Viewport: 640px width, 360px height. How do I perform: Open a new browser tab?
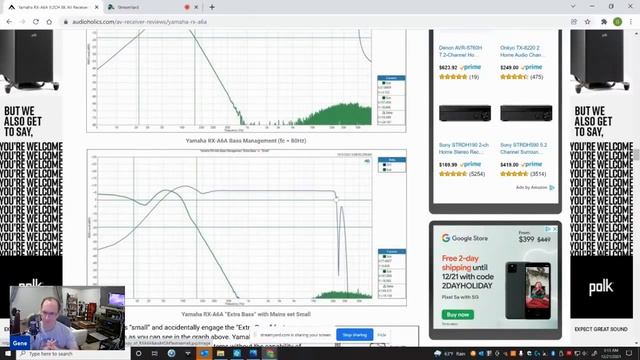212,7
